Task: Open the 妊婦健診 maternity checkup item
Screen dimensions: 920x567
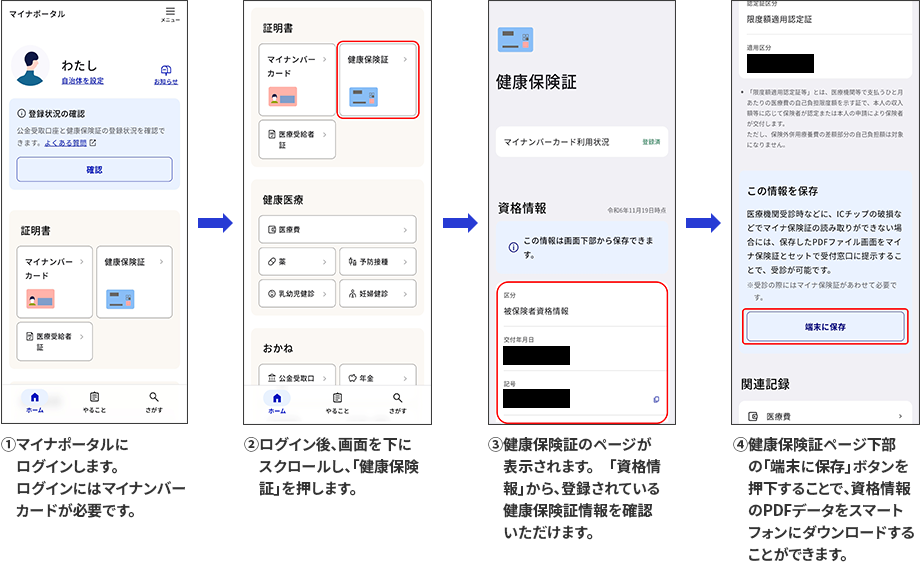Action: point(377,293)
